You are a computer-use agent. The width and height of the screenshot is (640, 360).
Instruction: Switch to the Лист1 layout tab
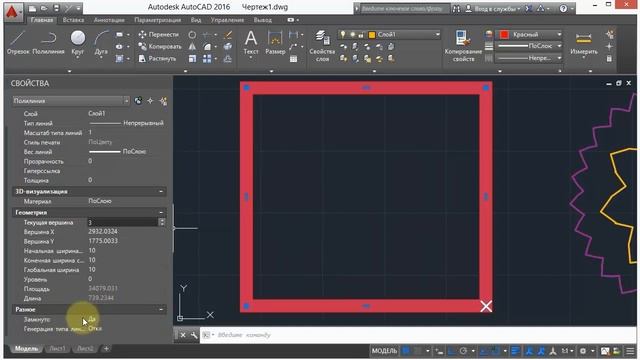click(58, 349)
